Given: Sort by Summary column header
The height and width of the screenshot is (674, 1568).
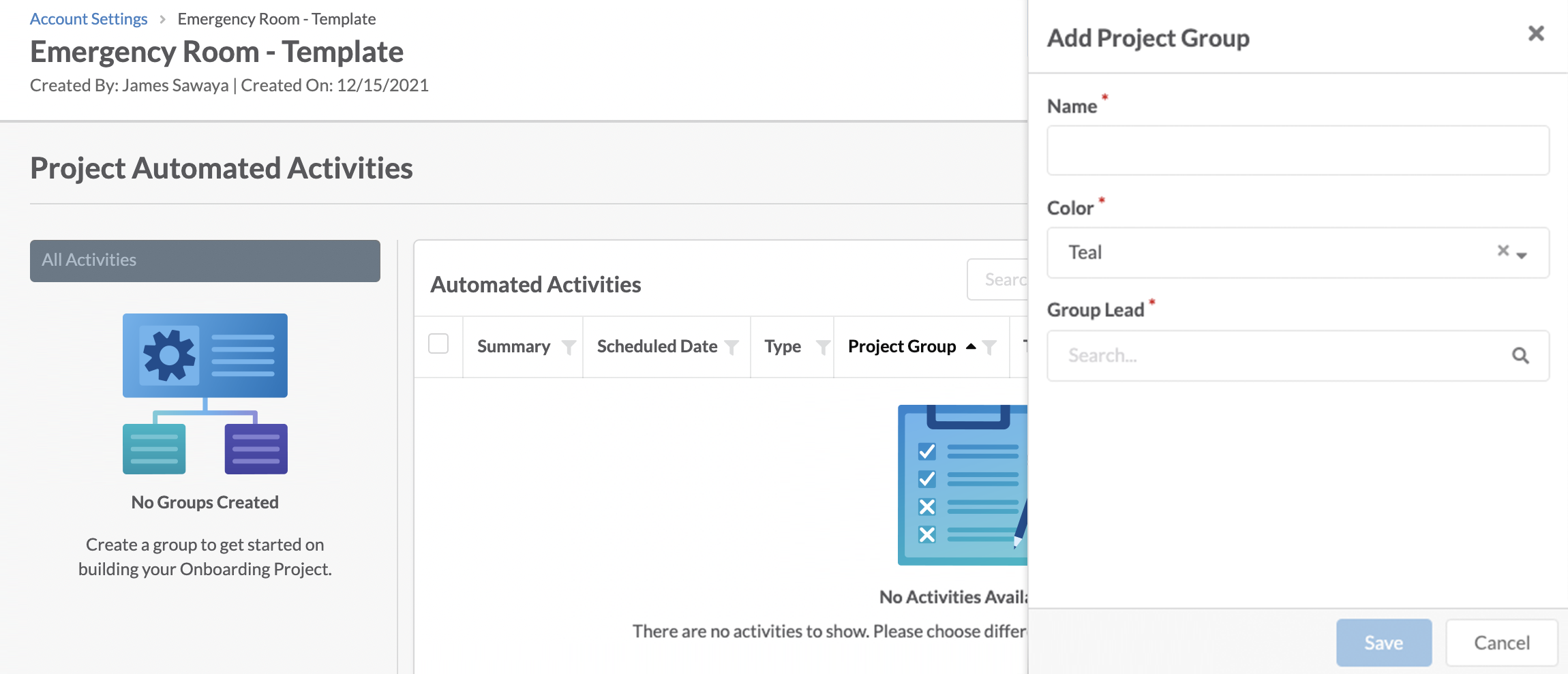Looking at the screenshot, I should point(513,346).
